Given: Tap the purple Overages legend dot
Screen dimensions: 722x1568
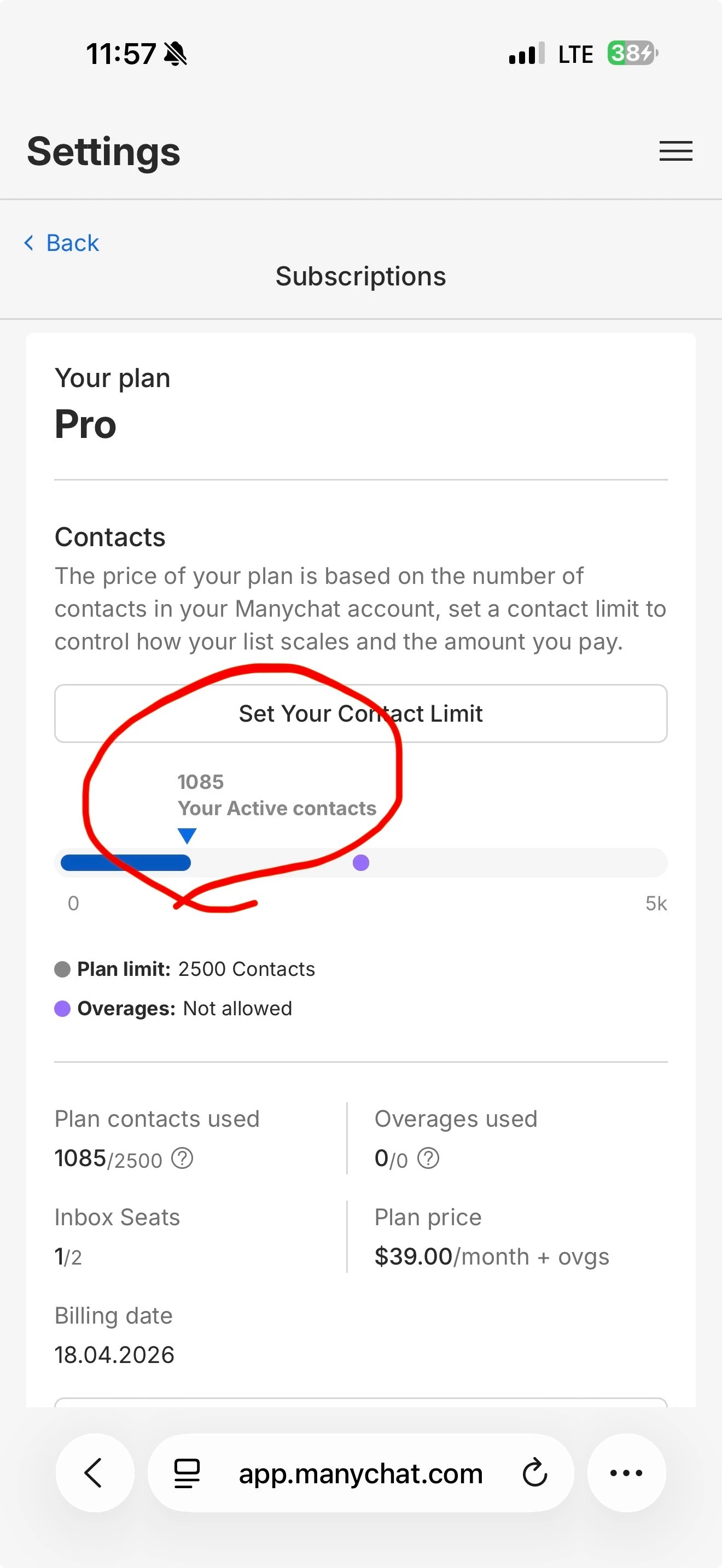Looking at the screenshot, I should pyautogui.click(x=63, y=1009).
